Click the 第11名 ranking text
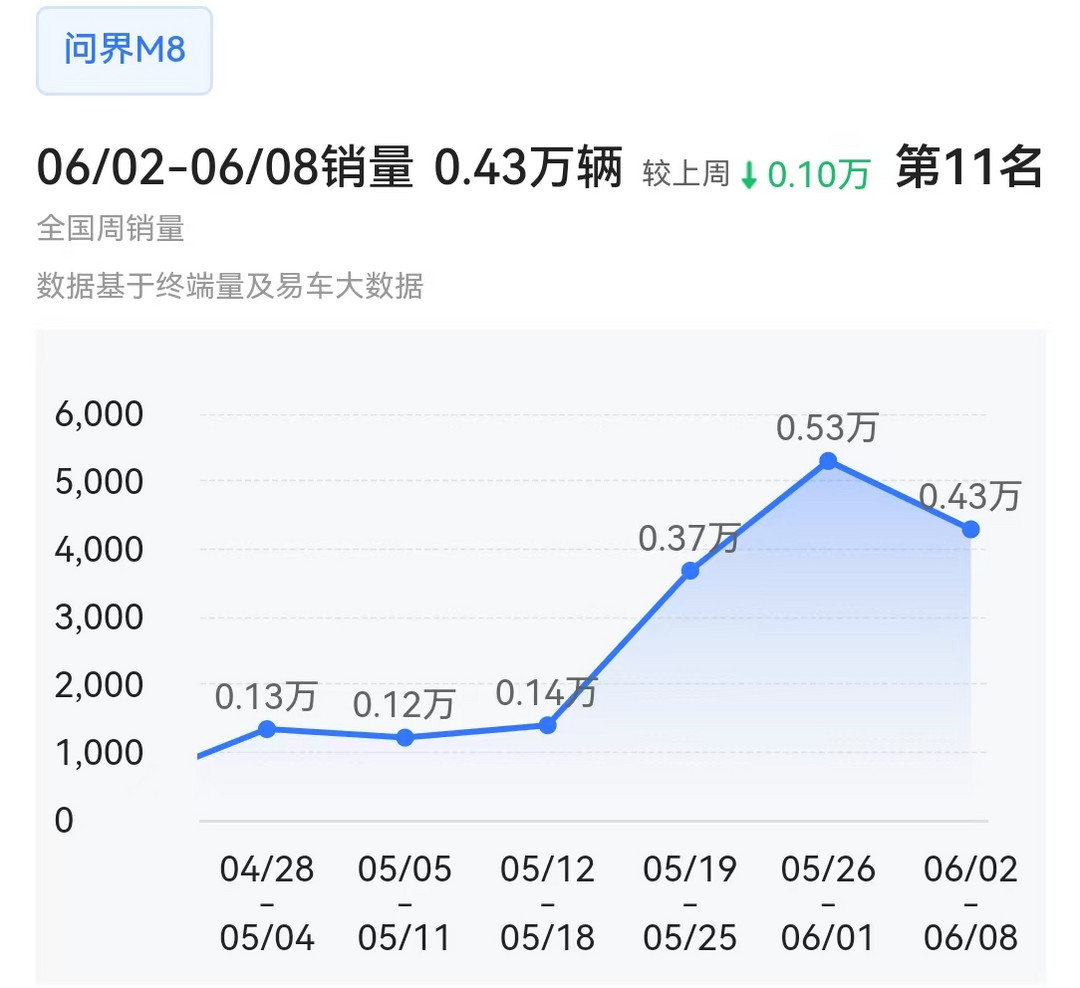The width and height of the screenshot is (1080, 988). 969,167
